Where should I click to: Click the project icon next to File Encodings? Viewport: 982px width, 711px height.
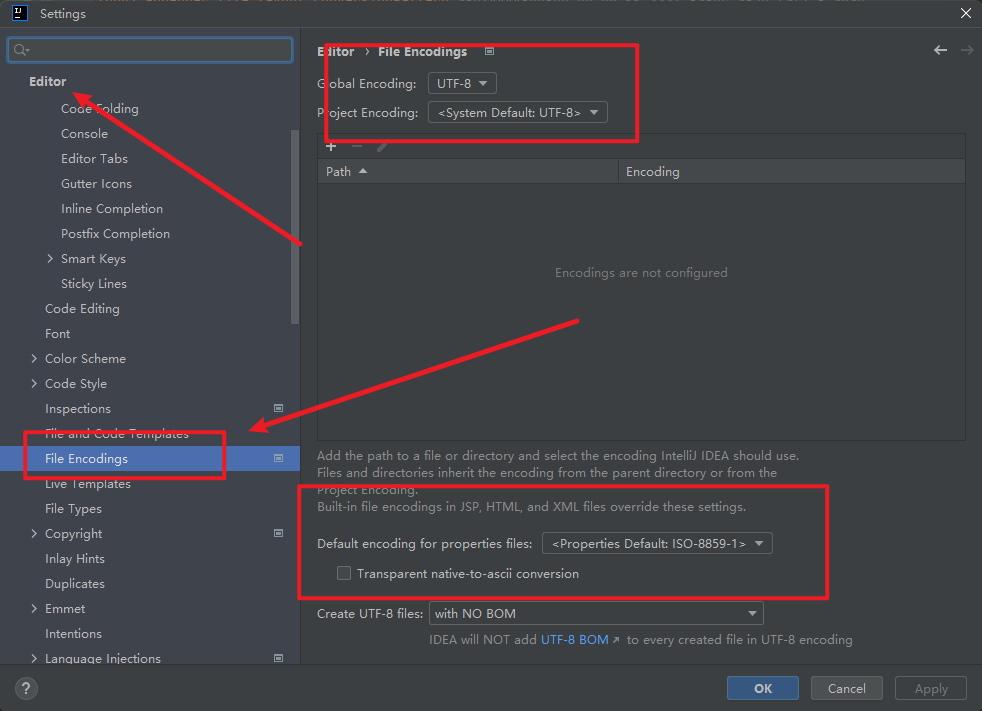click(279, 458)
